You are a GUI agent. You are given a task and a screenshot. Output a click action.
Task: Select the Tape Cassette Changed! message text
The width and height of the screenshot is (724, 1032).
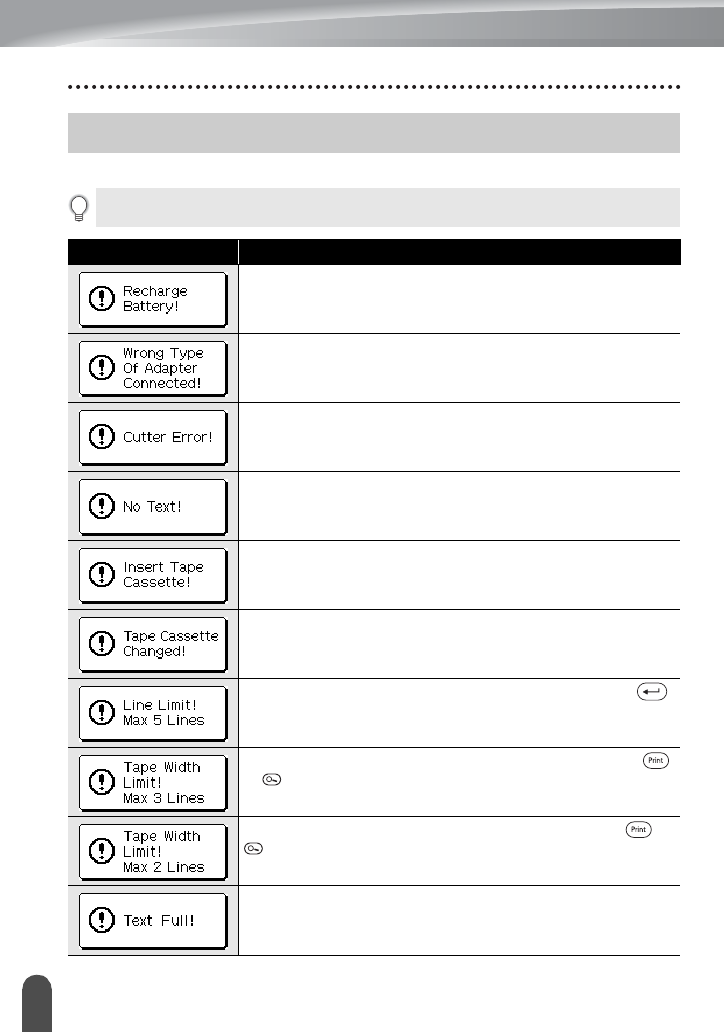pos(170,644)
